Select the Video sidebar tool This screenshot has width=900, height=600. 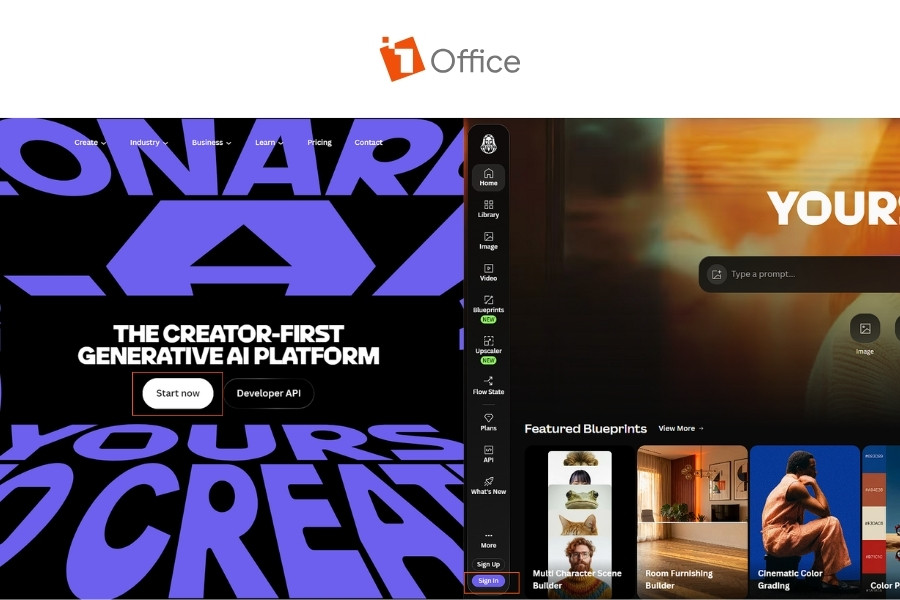tap(488, 272)
